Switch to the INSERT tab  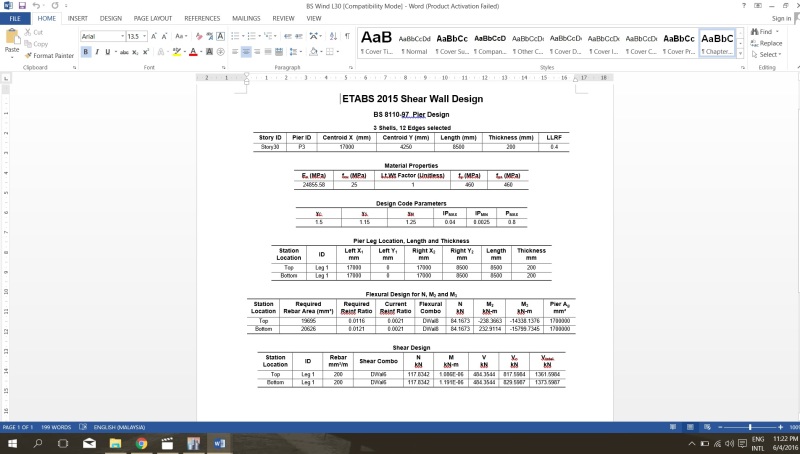78,18
